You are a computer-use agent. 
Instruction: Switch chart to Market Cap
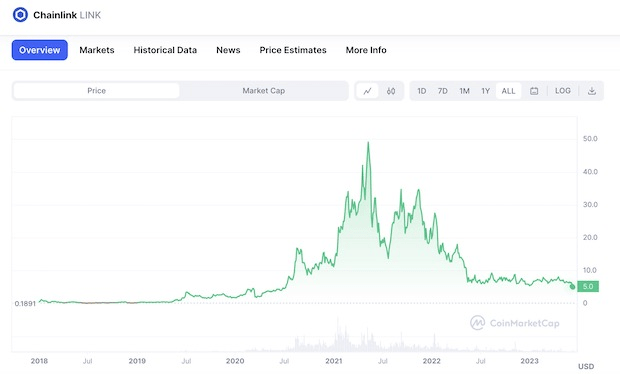(x=264, y=91)
